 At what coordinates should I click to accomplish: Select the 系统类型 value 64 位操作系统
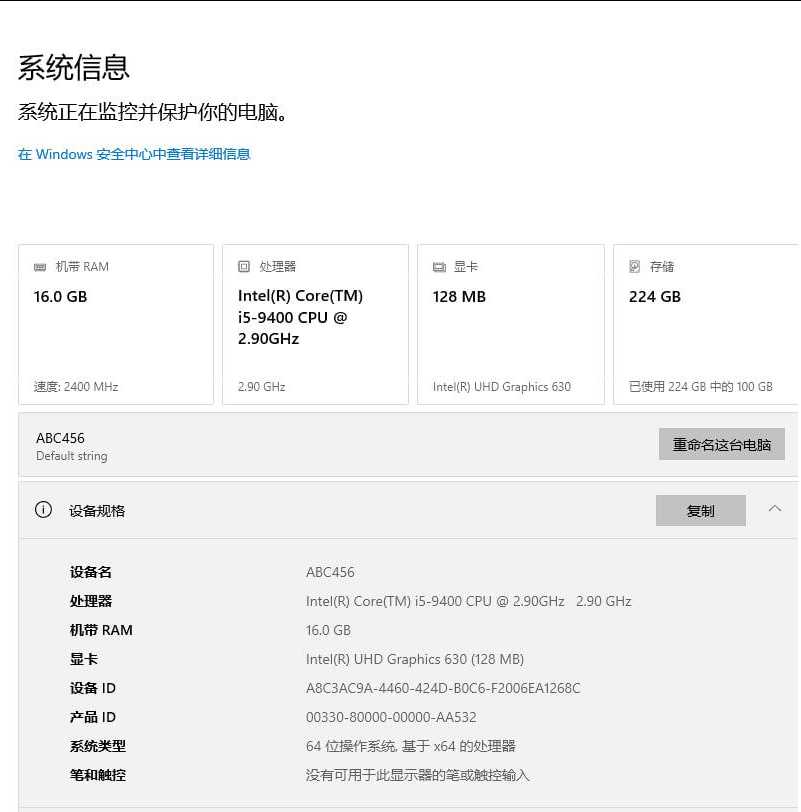(411, 746)
